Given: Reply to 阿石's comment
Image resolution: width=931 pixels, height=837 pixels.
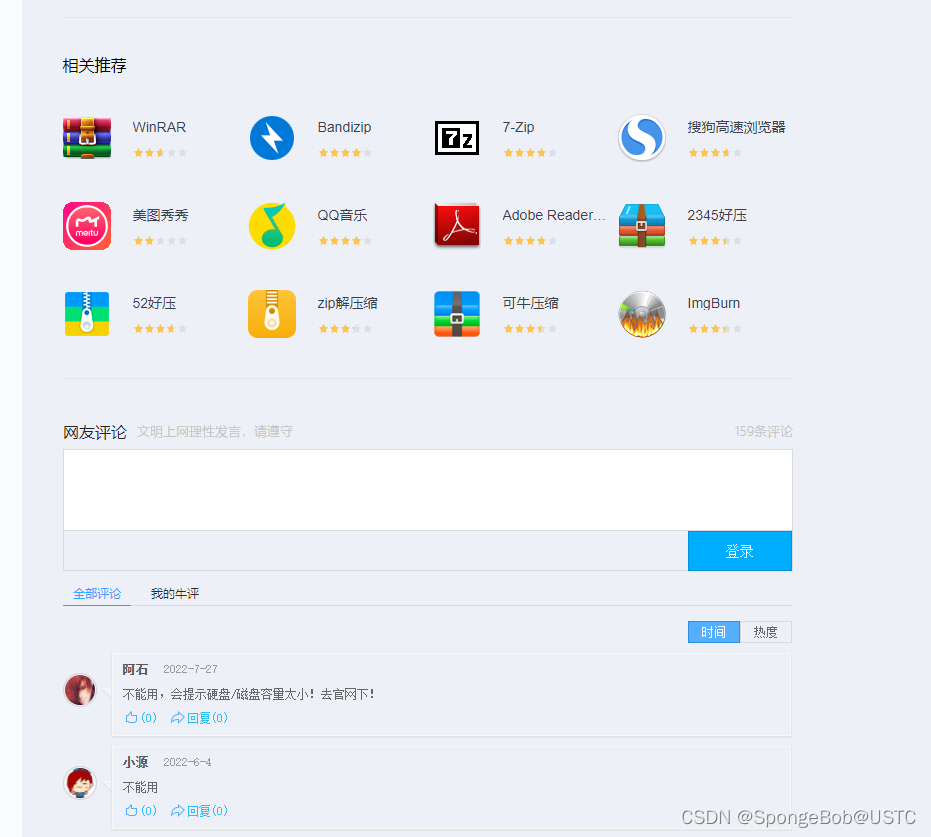Looking at the screenshot, I should pyautogui.click(x=199, y=718).
